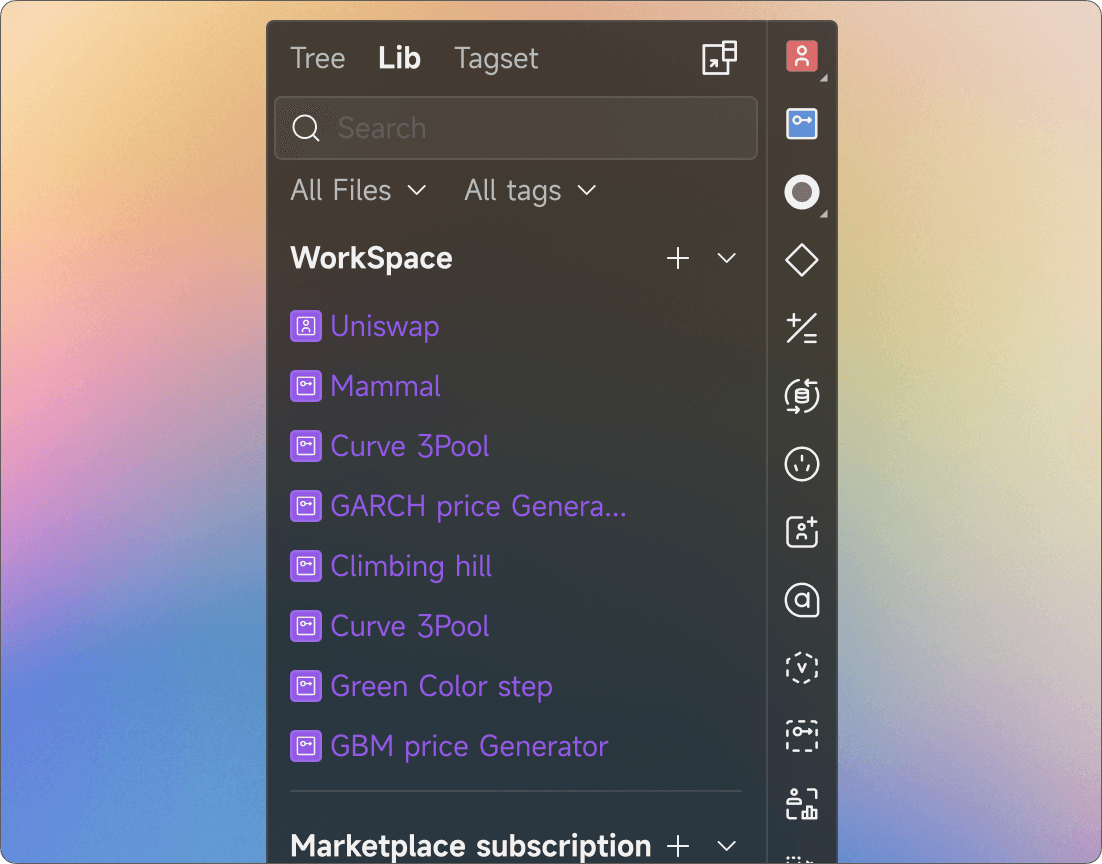Select the power socket icon

coord(802,464)
